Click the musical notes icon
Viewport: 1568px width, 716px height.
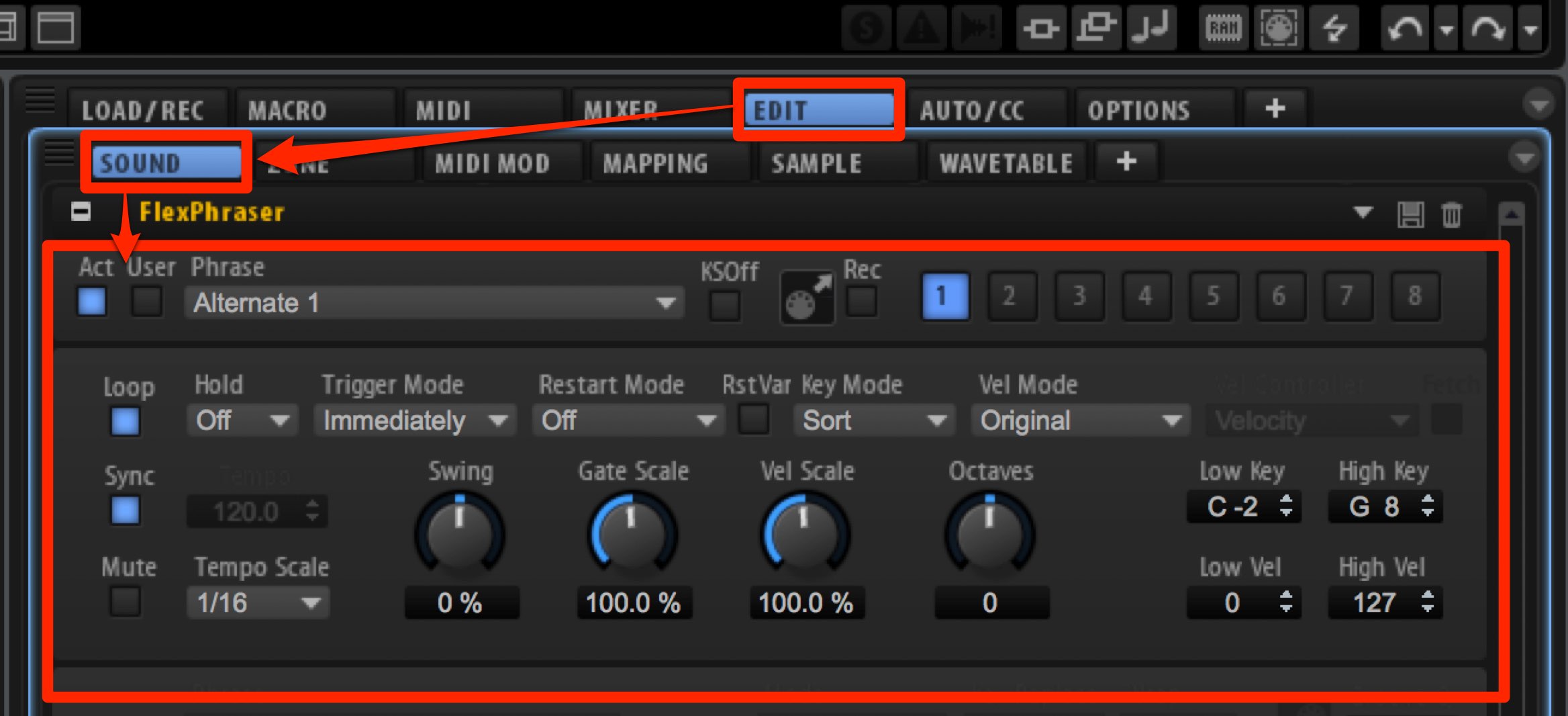tap(1151, 28)
